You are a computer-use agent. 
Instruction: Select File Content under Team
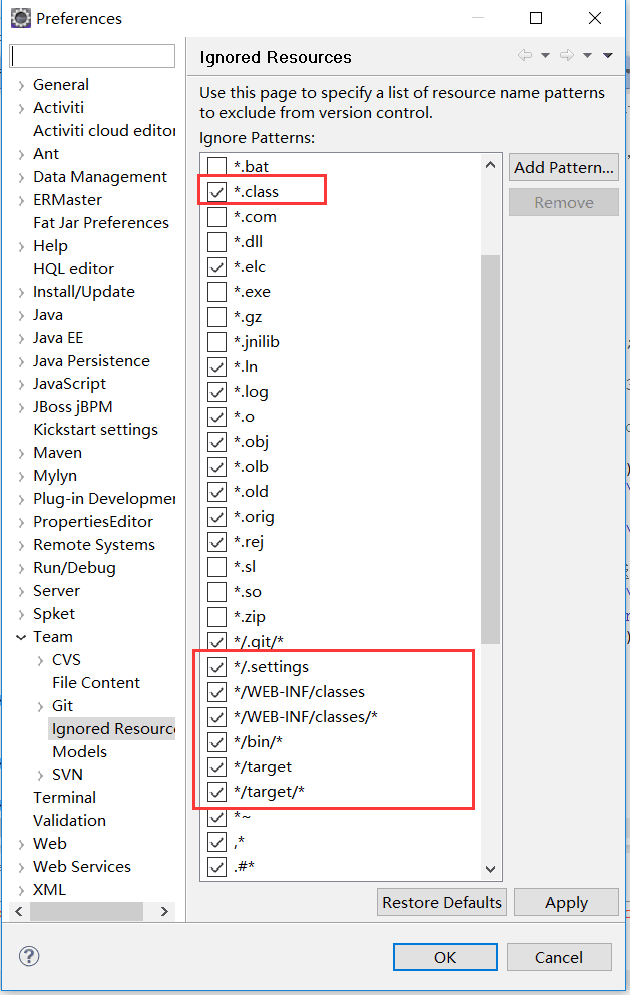coord(96,683)
